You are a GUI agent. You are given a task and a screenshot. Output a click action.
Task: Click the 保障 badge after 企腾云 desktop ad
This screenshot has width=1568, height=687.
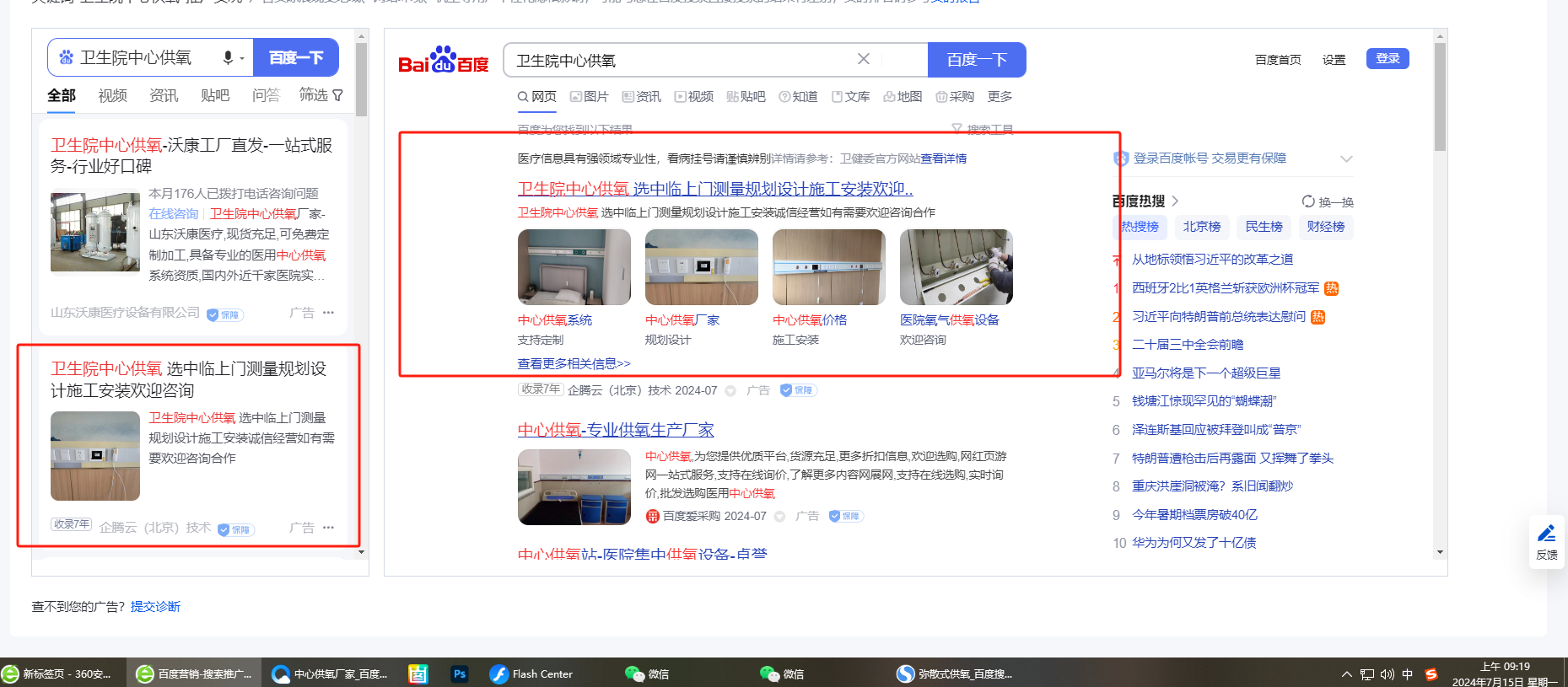click(798, 390)
